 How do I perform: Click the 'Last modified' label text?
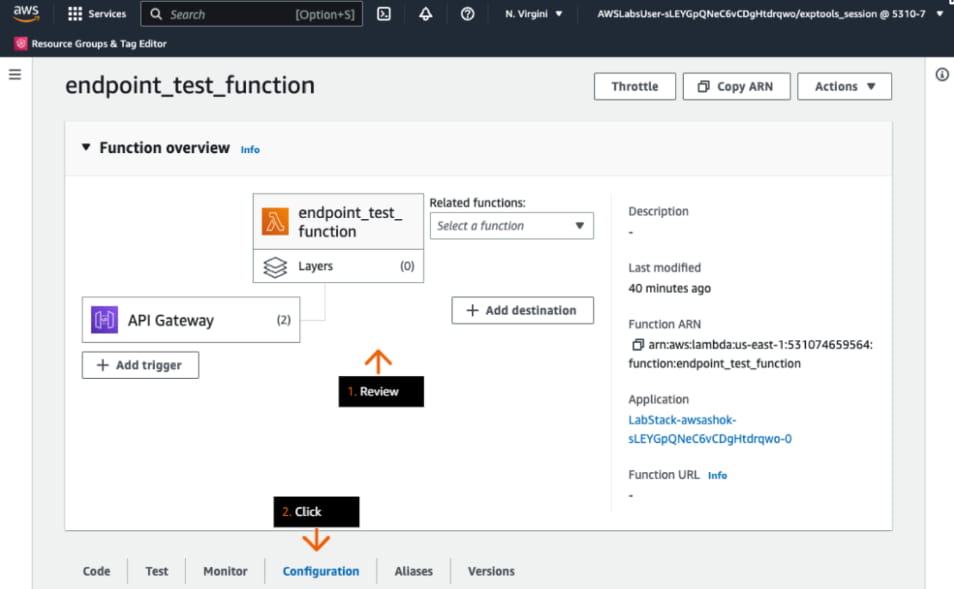click(664, 268)
